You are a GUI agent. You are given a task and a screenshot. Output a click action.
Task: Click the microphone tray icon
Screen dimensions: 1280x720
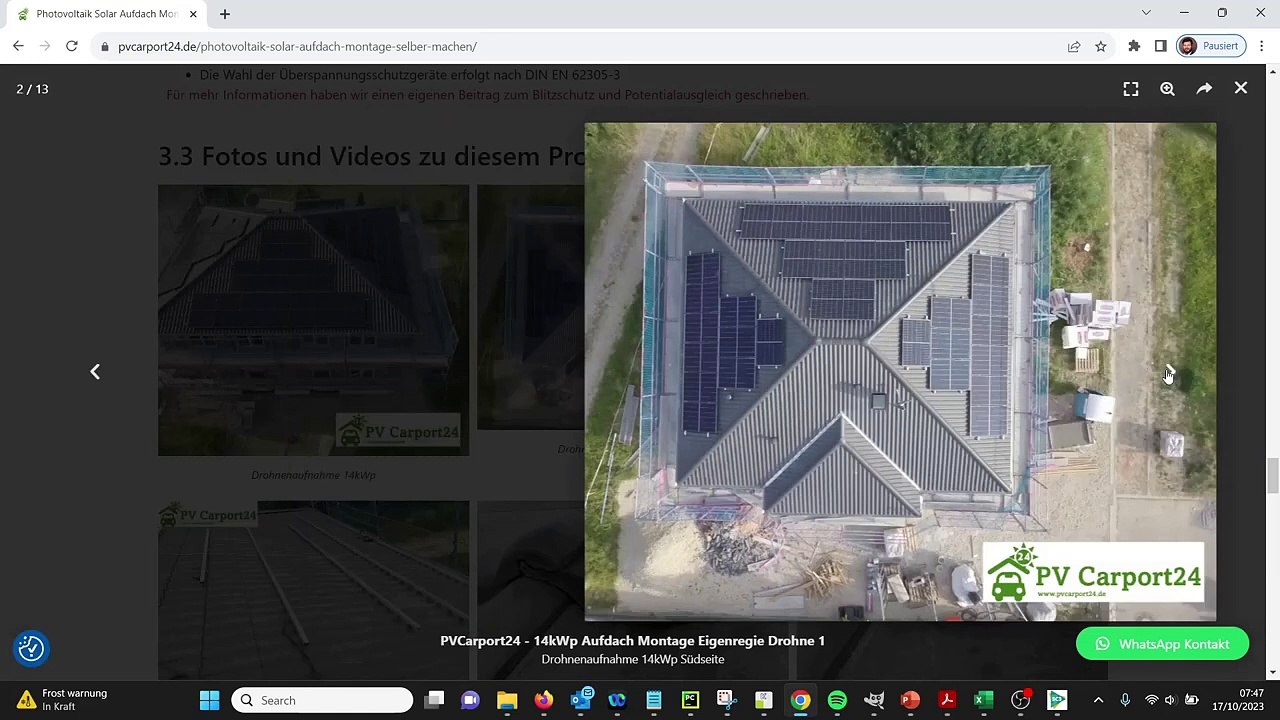[x=1125, y=700]
